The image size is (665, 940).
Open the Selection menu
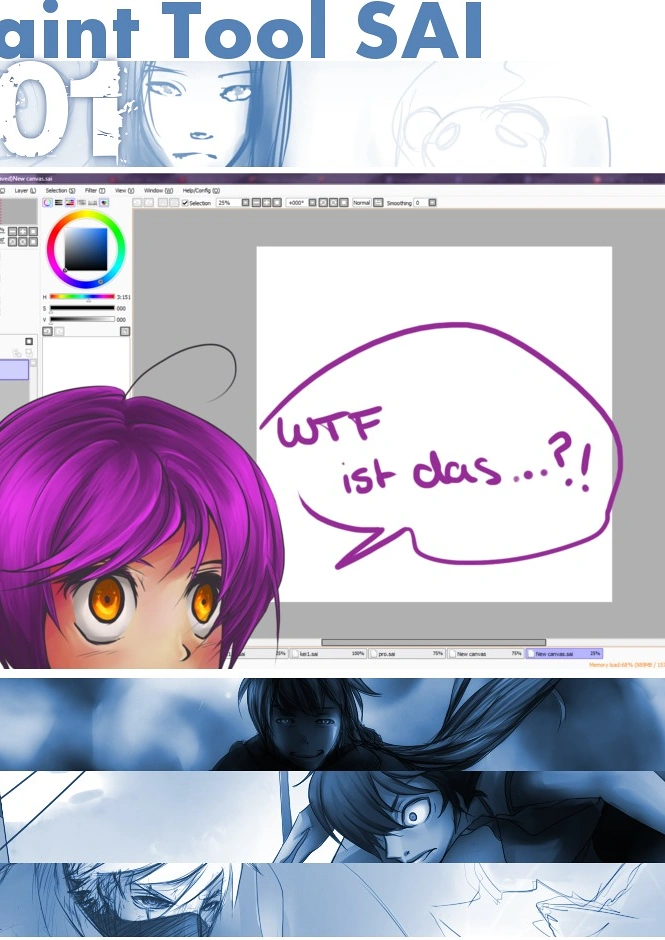coord(60,191)
